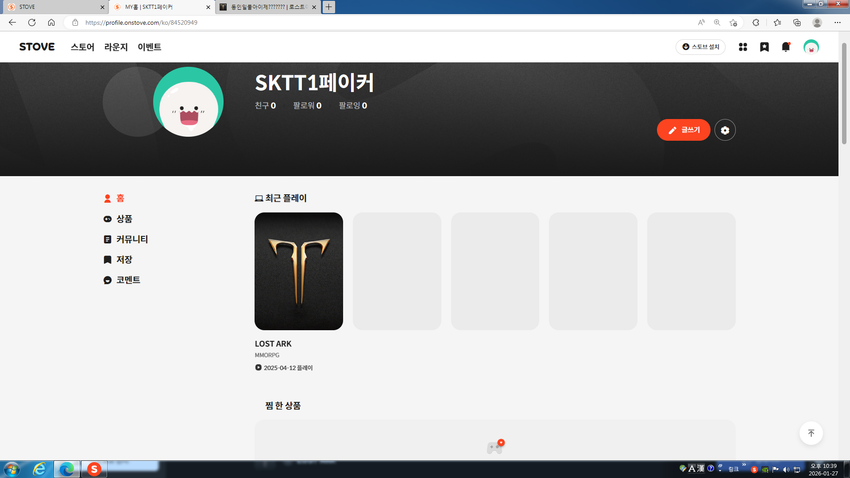Select 상품 in the sidebar
This screenshot has height=478, width=850.
(124, 219)
